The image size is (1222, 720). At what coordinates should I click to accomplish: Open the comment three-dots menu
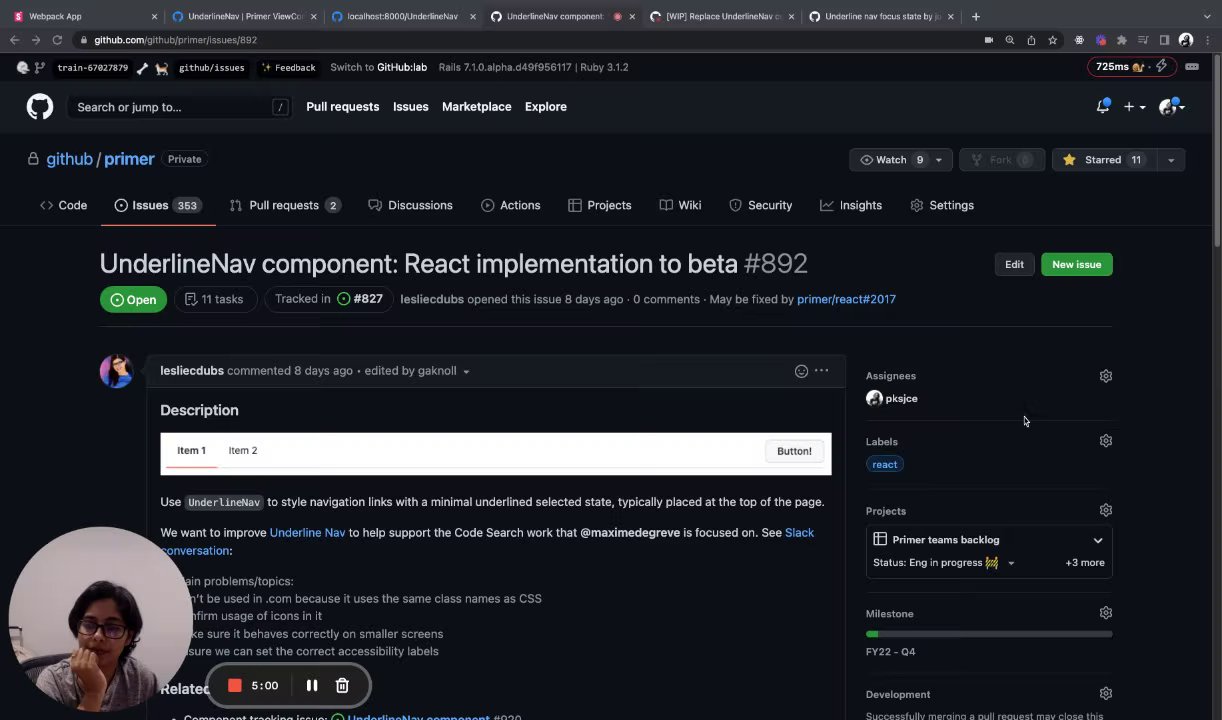coord(821,371)
